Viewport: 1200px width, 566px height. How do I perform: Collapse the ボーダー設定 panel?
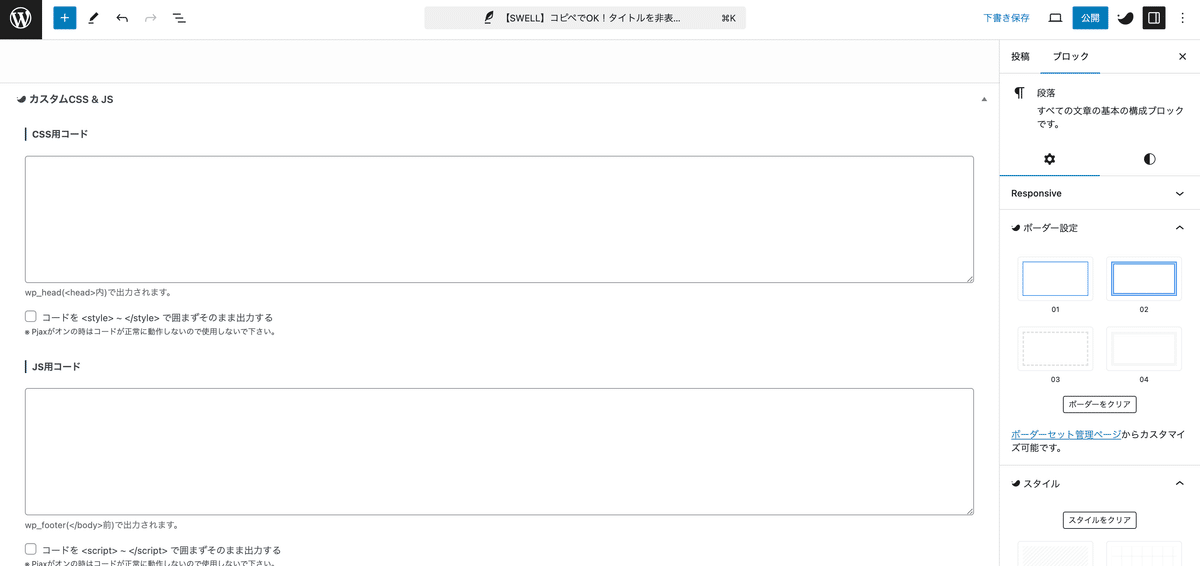point(1179,228)
